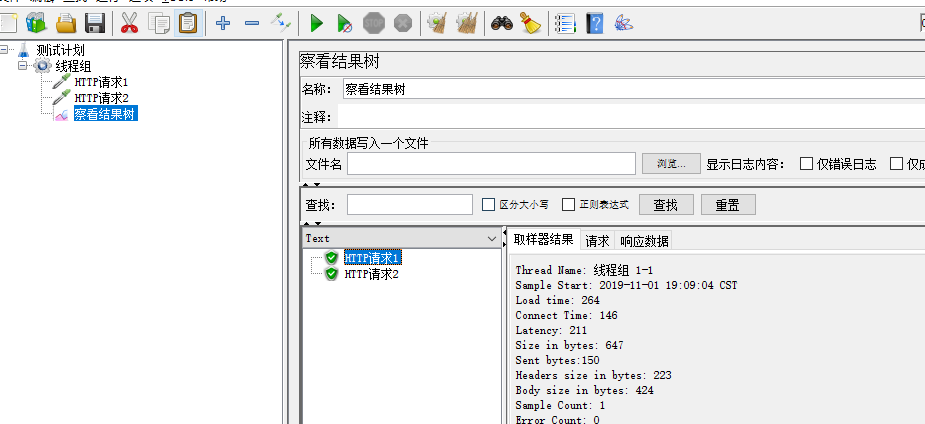Open the Text renderer dropdown

pyautogui.click(x=490, y=238)
